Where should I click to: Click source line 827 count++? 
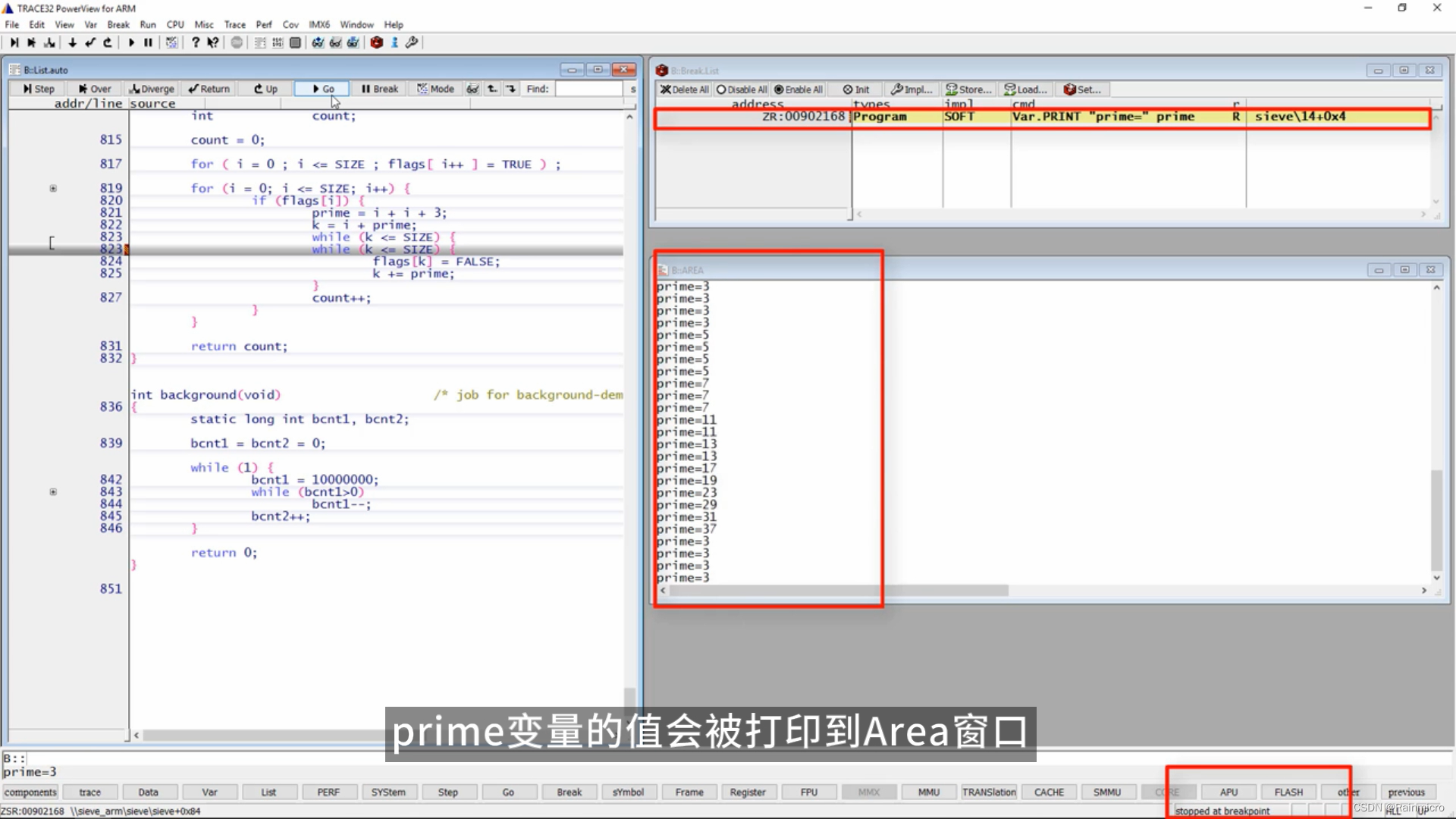341,298
